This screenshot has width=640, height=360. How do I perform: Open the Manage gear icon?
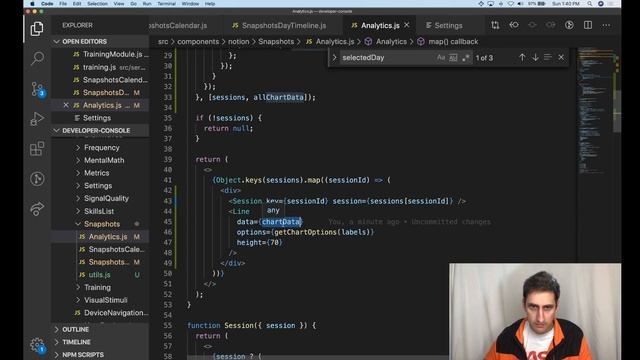pyautogui.click(x=37, y=345)
